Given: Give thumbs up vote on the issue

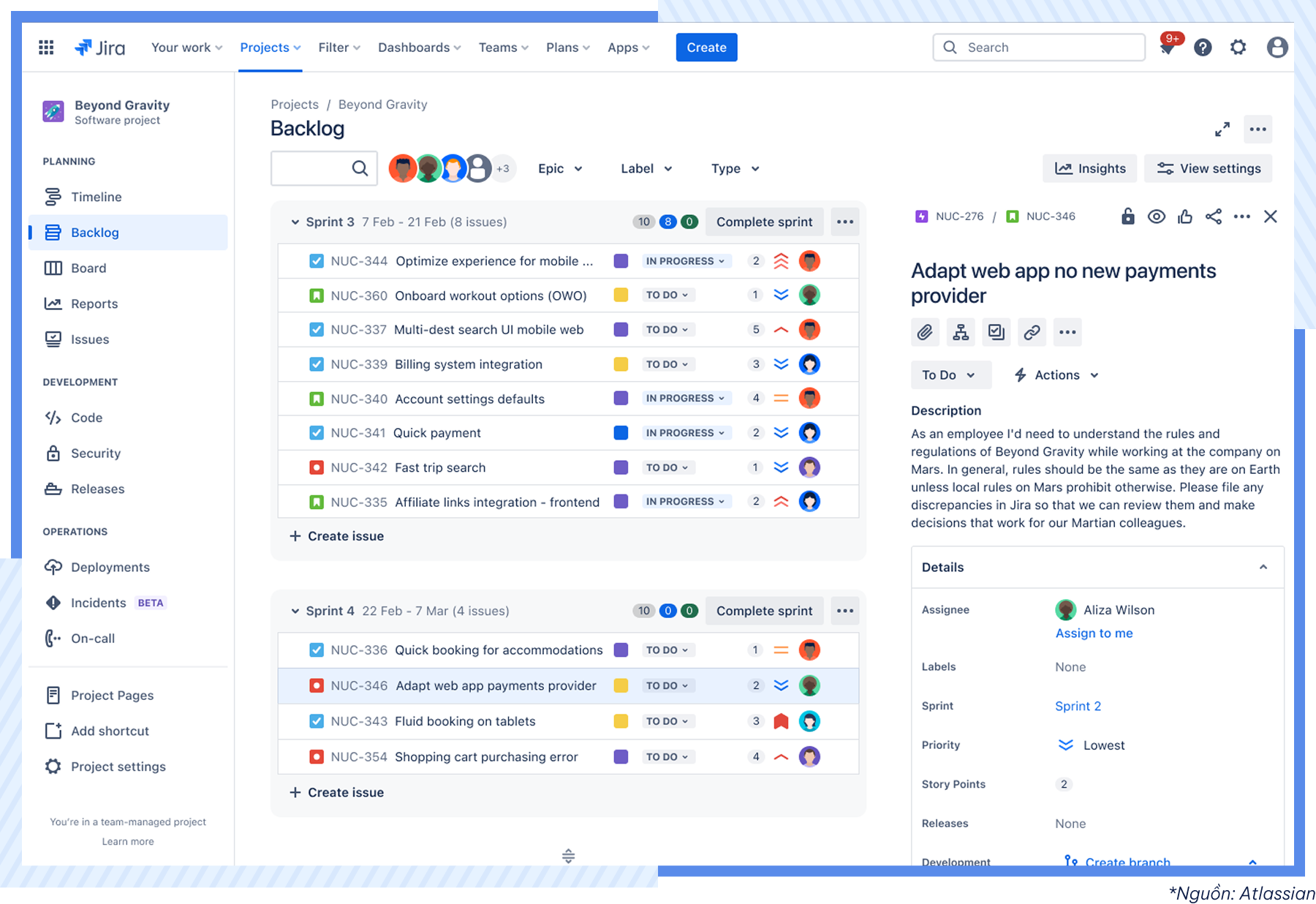Looking at the screenshot, I should coord(1185,216).
